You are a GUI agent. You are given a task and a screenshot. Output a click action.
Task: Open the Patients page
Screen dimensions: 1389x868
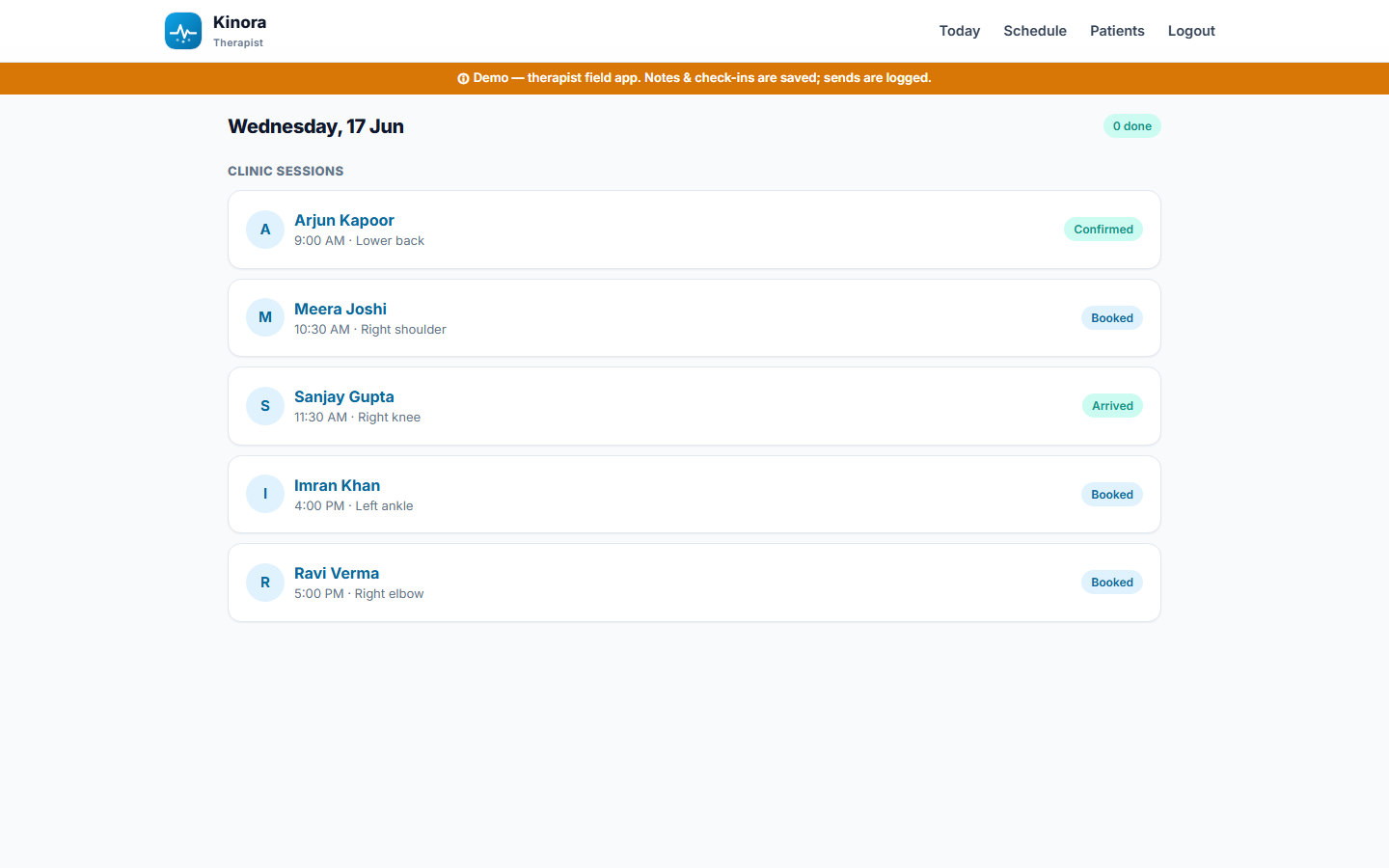1117,31
